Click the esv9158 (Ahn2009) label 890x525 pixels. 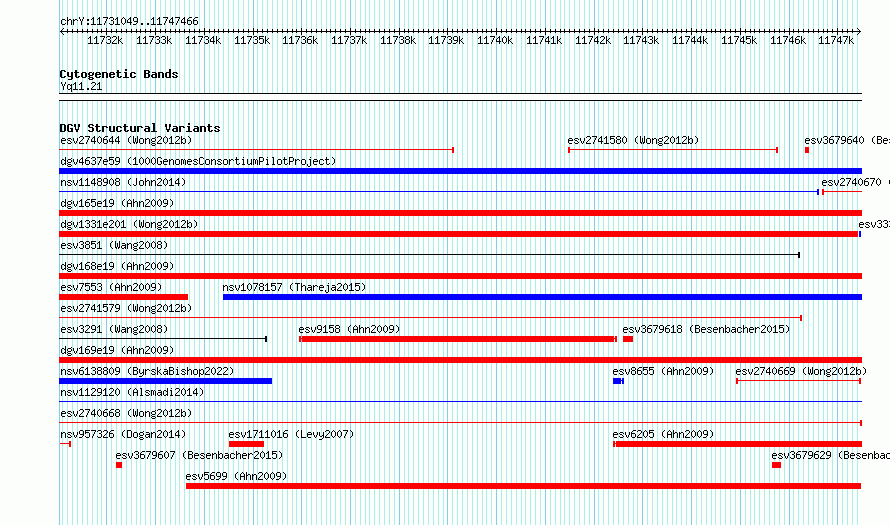[349, 329]
